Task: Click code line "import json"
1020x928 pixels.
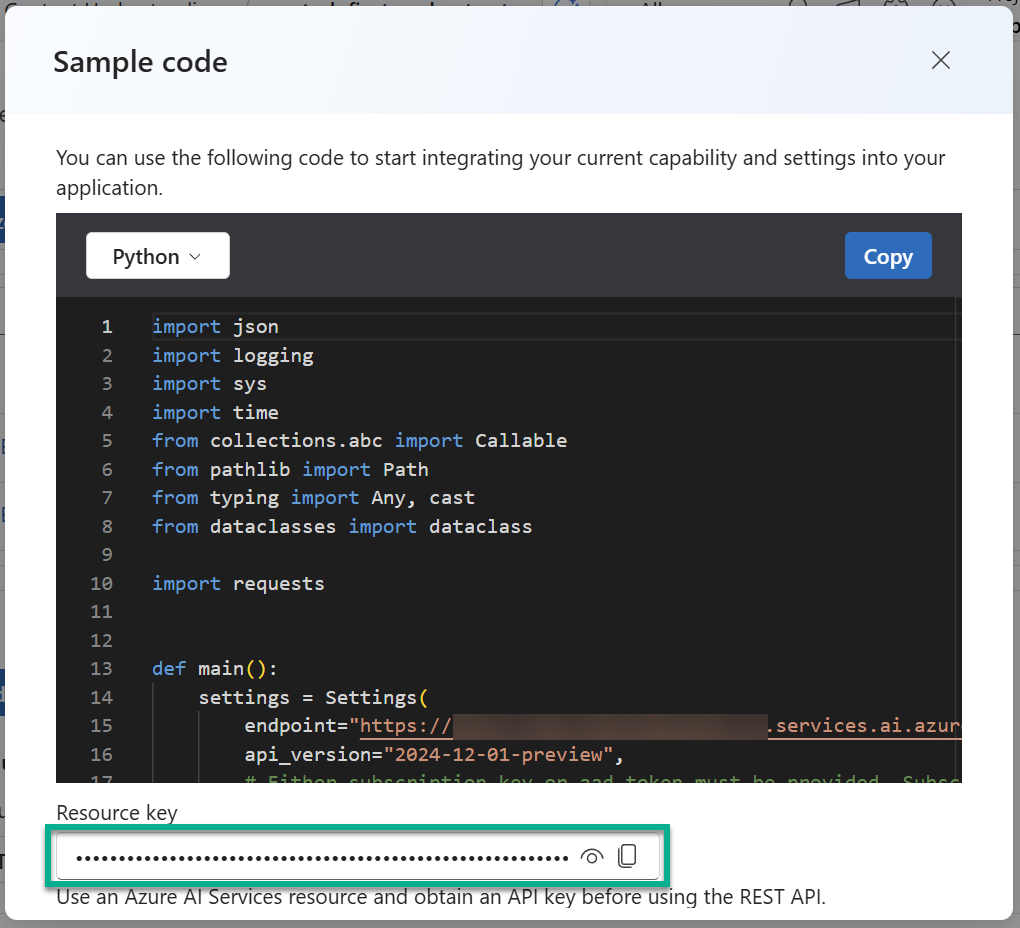Action: (215, 326)
